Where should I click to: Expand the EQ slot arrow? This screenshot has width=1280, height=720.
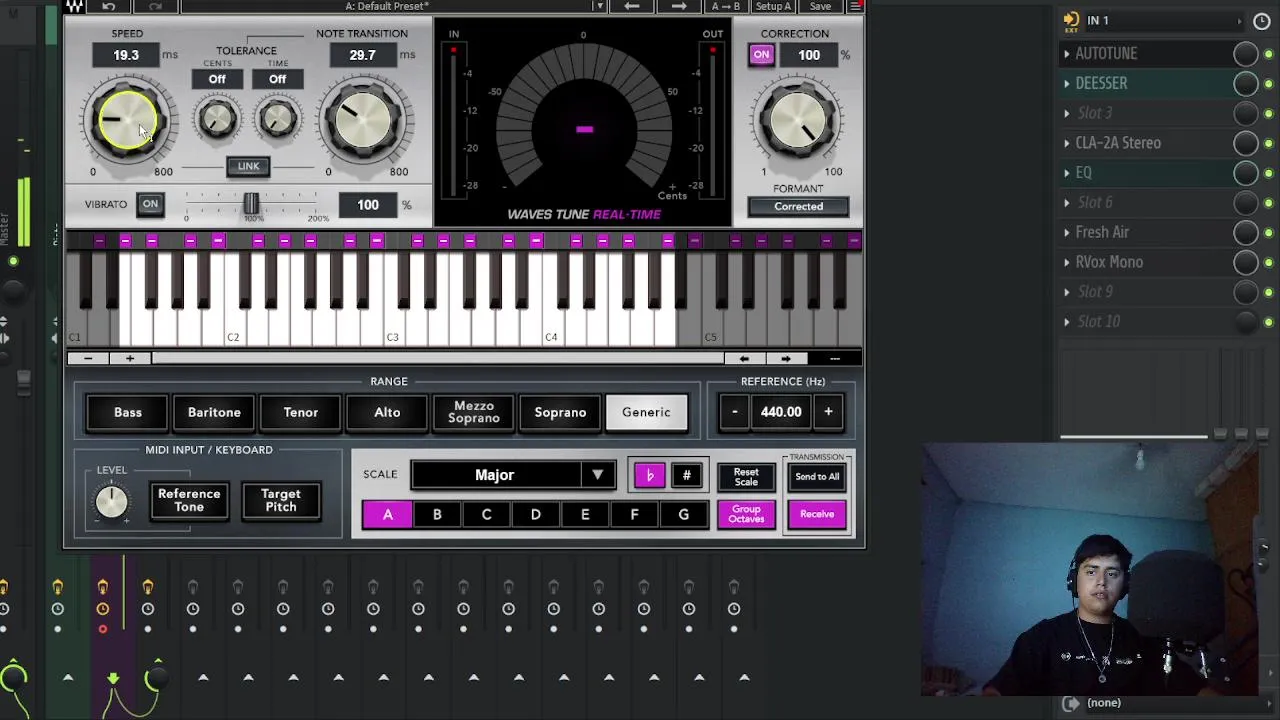click(1067, 173)
